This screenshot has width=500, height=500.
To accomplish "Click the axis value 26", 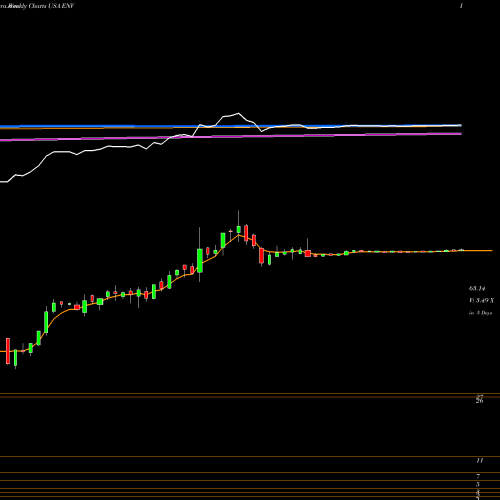I will tap(479, 401).
